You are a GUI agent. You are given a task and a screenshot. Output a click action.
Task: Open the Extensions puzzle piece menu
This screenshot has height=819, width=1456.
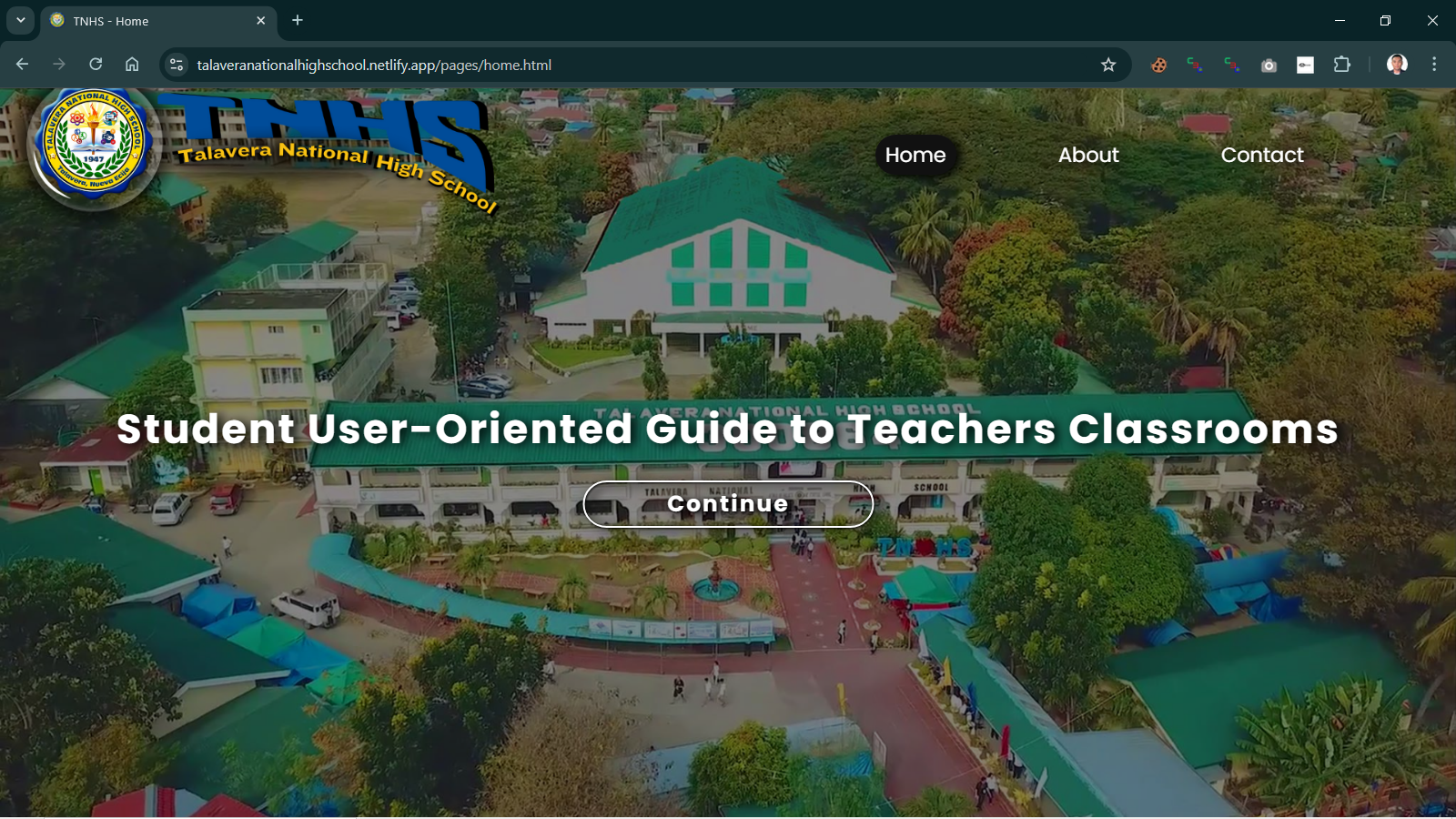(x=1341, y=65)
